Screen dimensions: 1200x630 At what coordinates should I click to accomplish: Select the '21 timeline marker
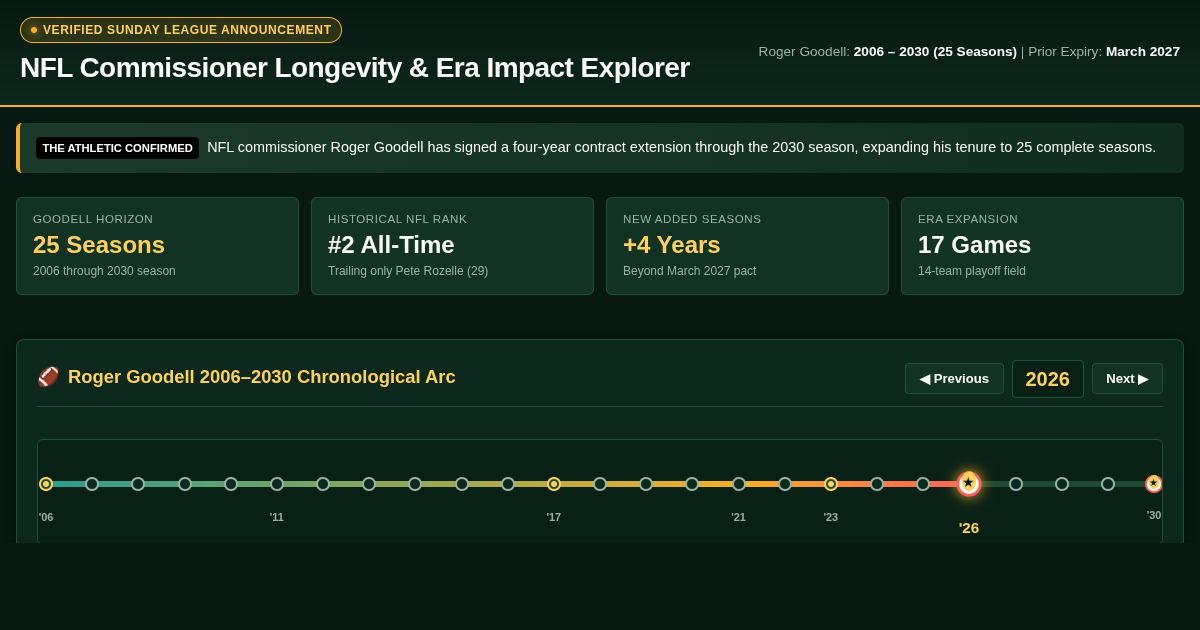[739, 484]
